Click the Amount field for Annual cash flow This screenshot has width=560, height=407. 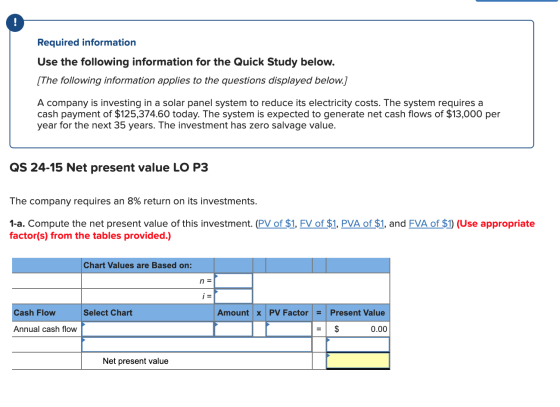[x=234, y=329]
